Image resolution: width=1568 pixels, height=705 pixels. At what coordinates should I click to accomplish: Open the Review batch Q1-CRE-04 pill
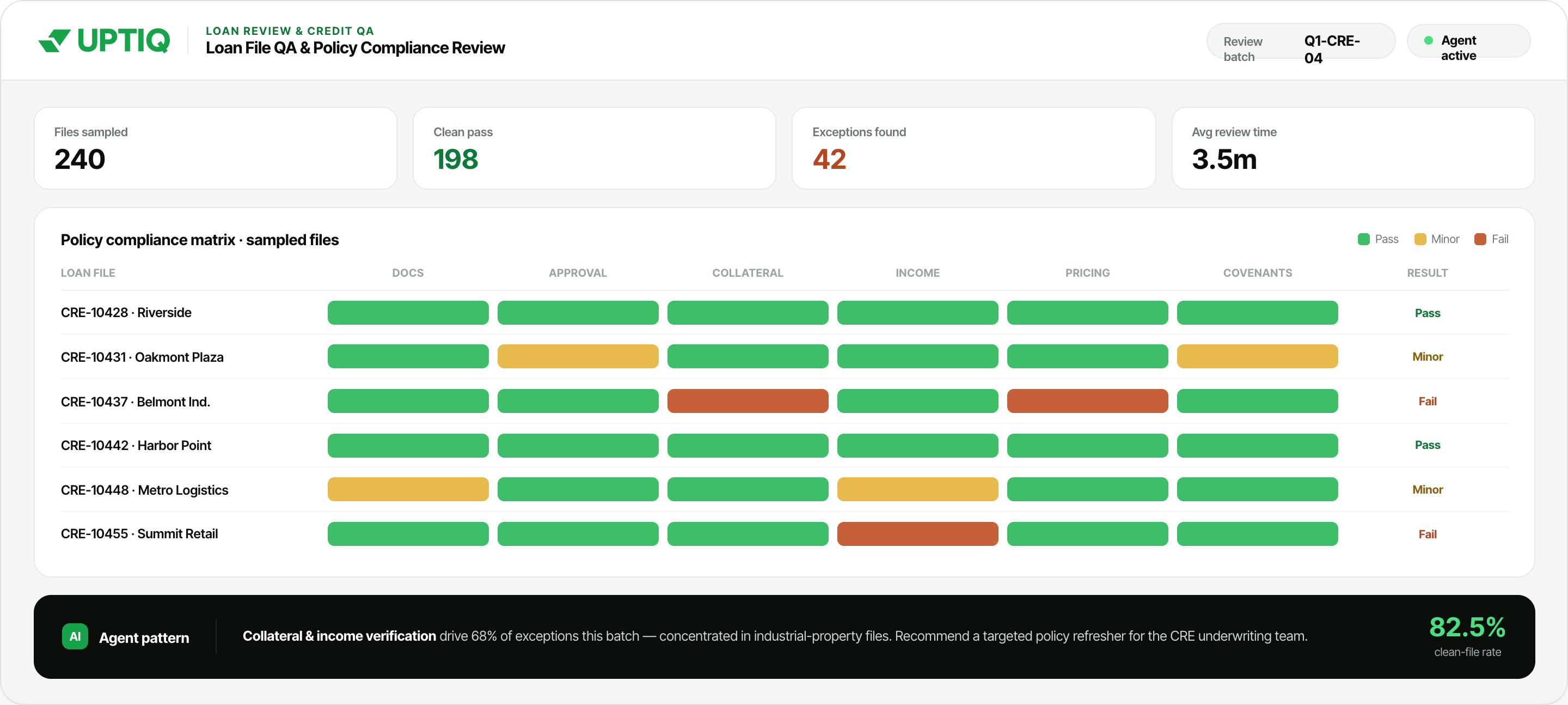1301,41
